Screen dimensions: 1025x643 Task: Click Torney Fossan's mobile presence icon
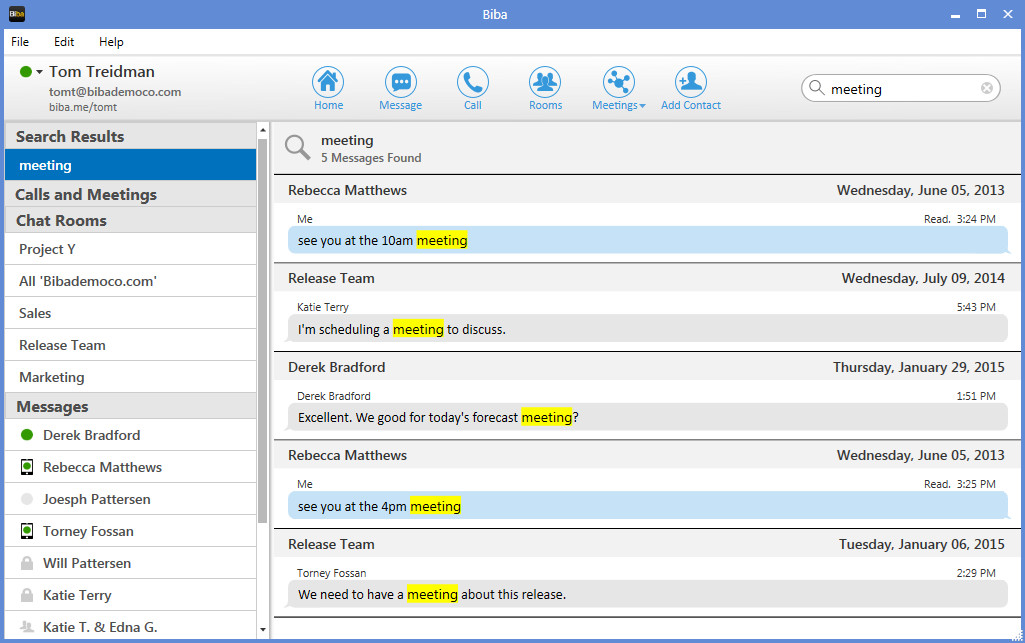27,531
